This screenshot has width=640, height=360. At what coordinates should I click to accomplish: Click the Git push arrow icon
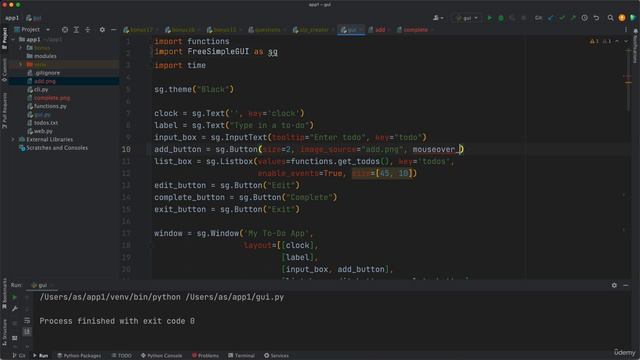point(573,18)
